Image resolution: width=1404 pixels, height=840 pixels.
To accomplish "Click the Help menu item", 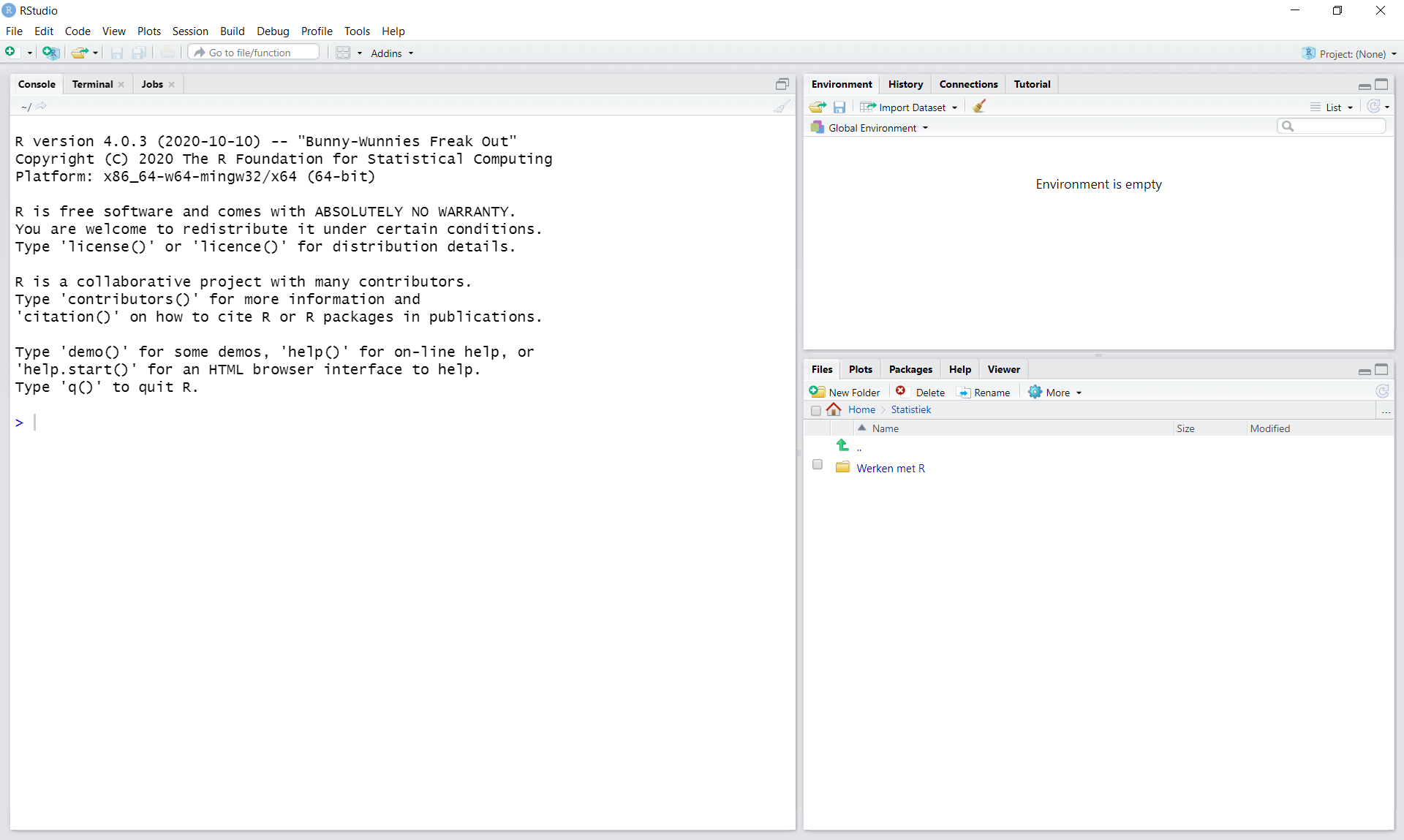I will pyautogui.click(x=393, y=31).
